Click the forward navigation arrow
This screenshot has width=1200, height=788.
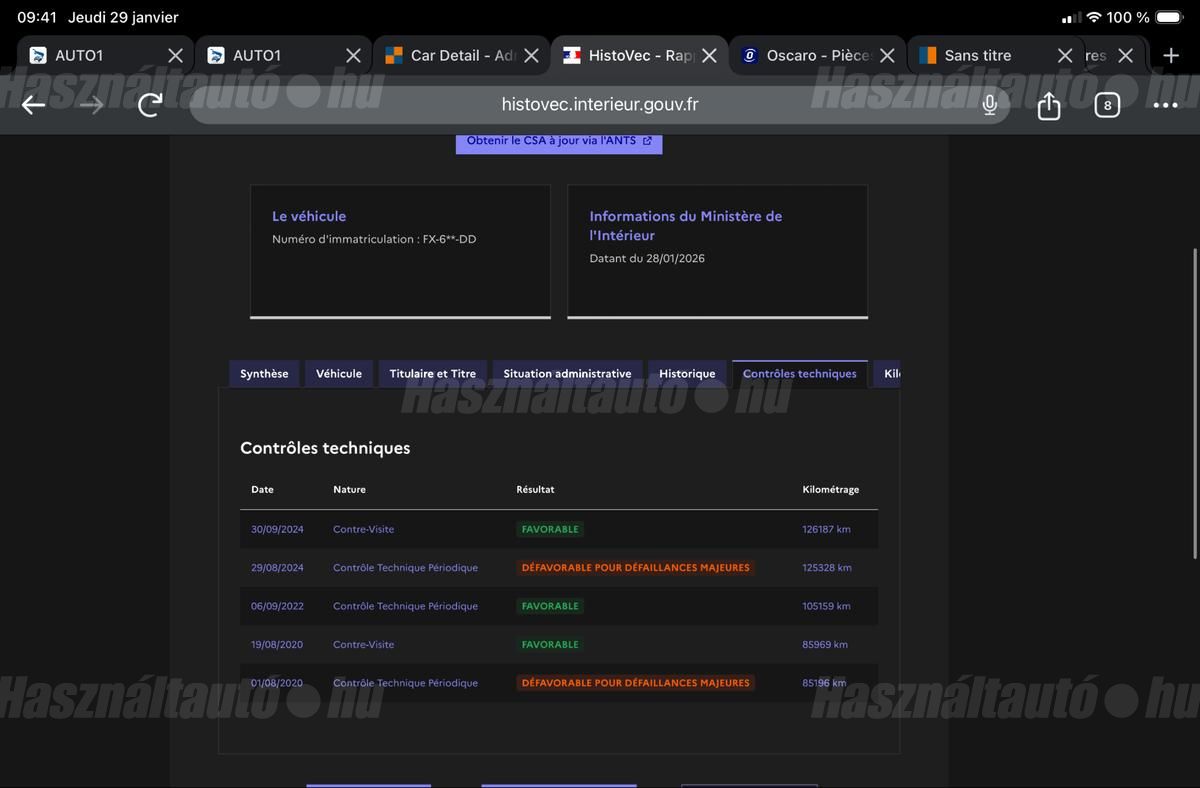tap(92, 105)
